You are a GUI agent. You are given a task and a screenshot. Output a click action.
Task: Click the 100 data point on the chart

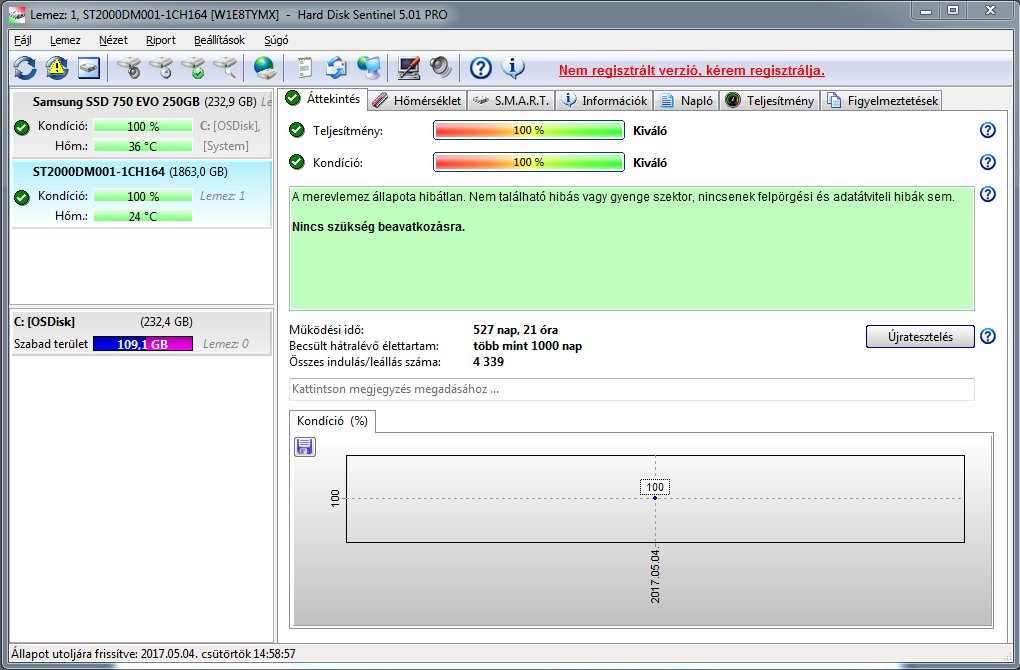pyautogui.click(x=655, y=498)
